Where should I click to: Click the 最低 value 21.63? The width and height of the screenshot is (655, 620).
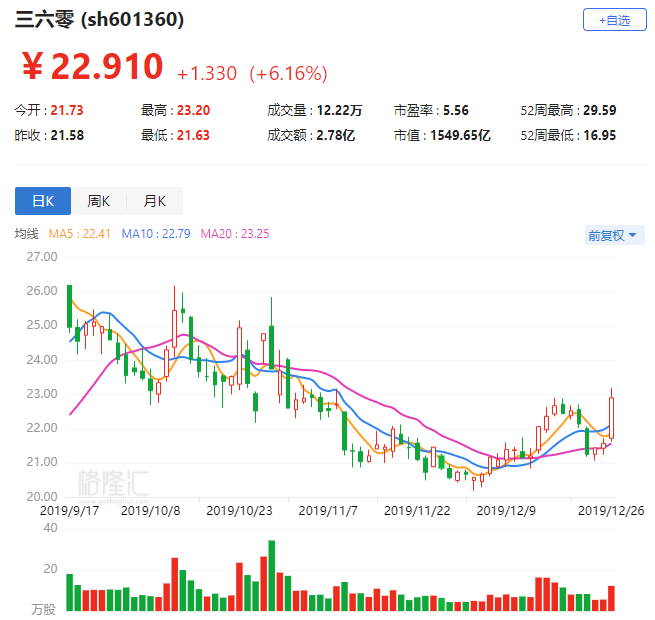[193, 135]
